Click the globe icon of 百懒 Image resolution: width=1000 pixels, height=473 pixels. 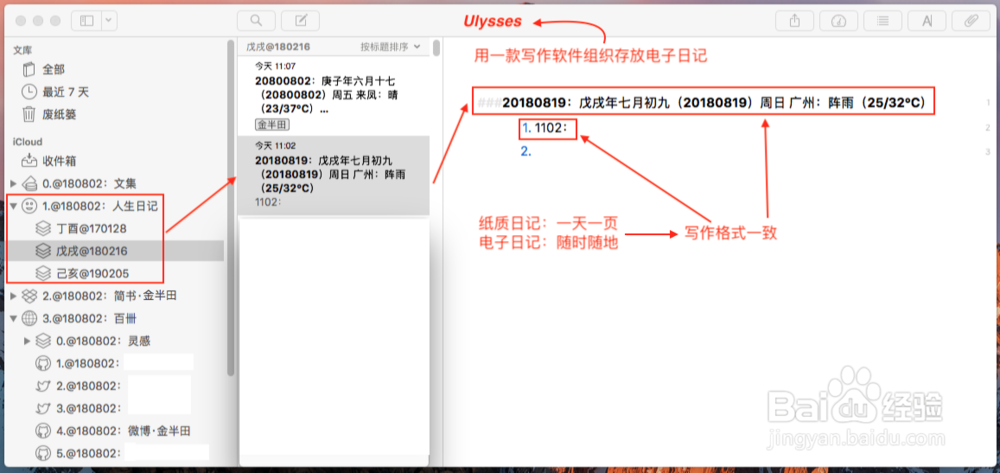click(29, 317)
